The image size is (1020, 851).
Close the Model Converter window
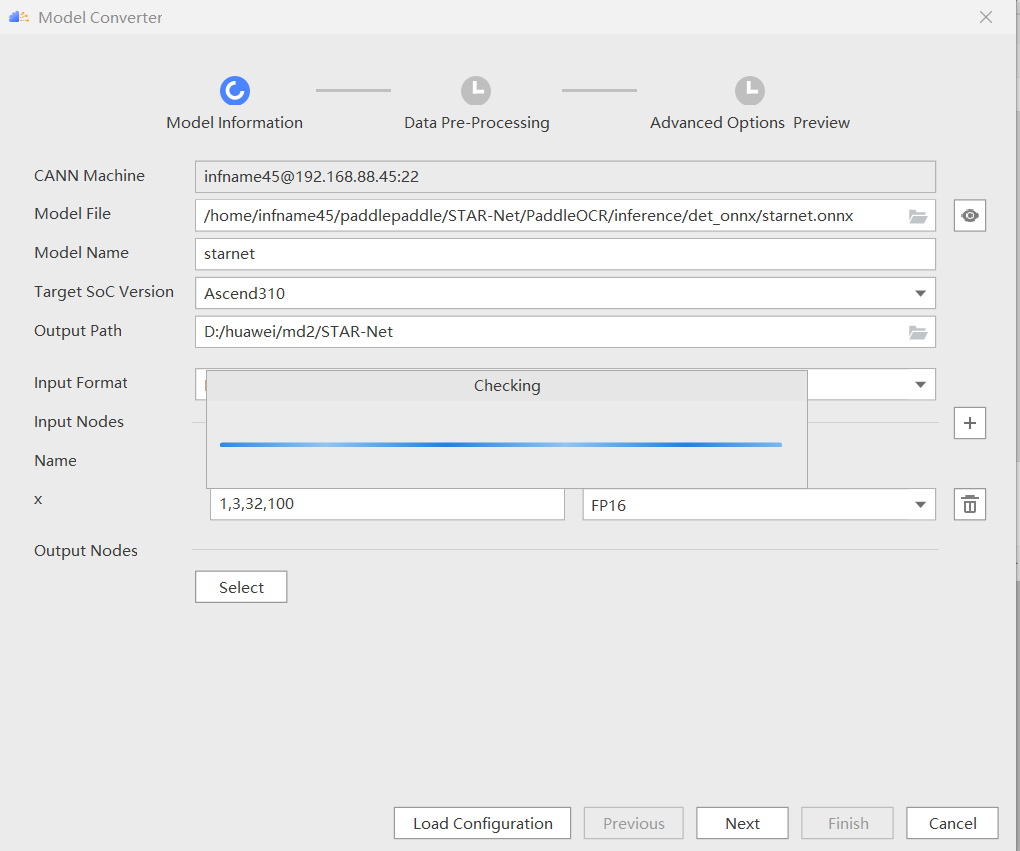point(986,17)
